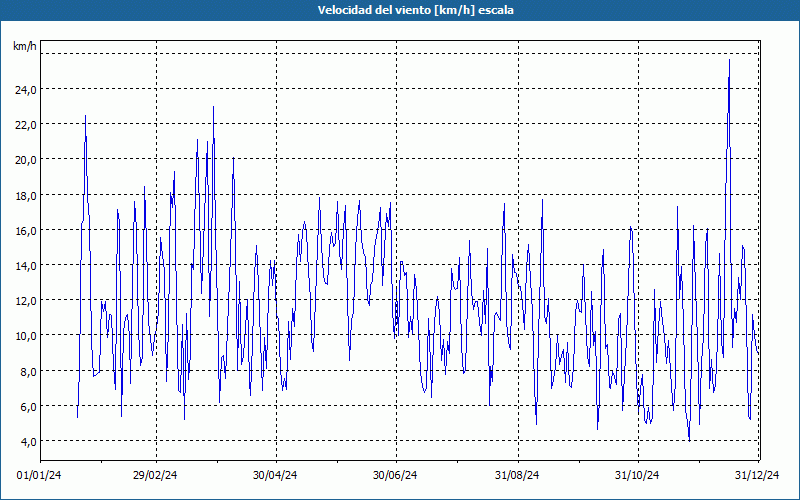800x500 pixels.
Task: Click the 16,0 y-axis value
Action: (x=26, y=231)
